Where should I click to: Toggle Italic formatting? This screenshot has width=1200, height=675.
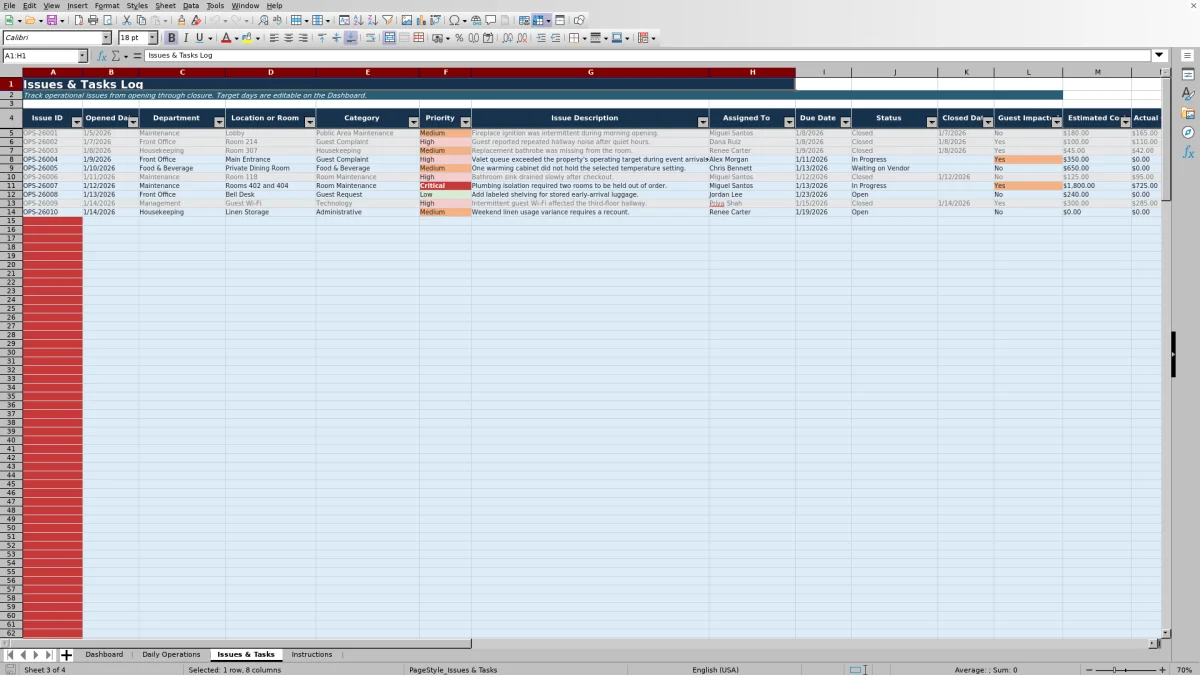[x=185, y=38]
